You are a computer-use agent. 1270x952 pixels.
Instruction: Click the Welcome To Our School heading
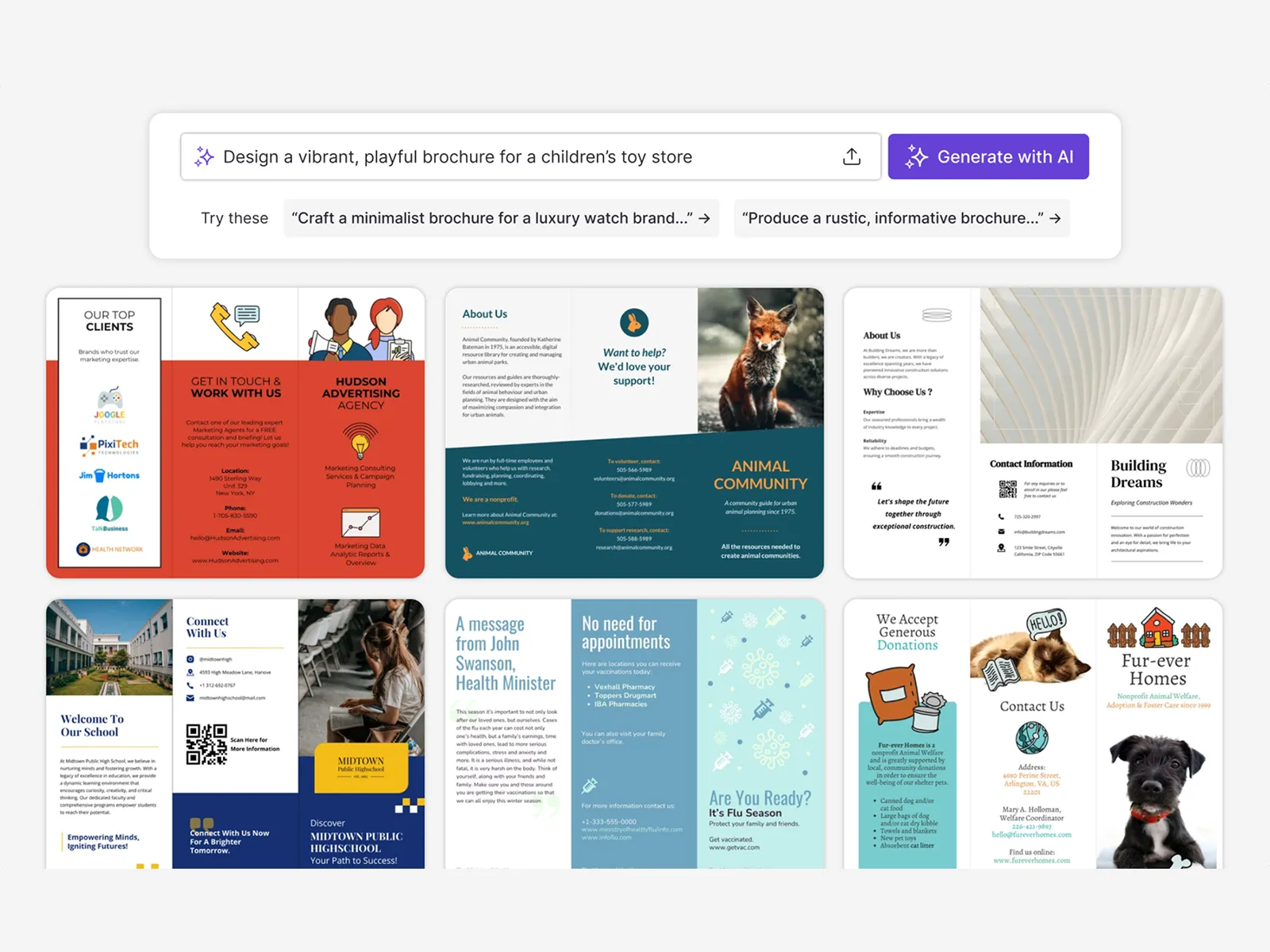(92, 725)
